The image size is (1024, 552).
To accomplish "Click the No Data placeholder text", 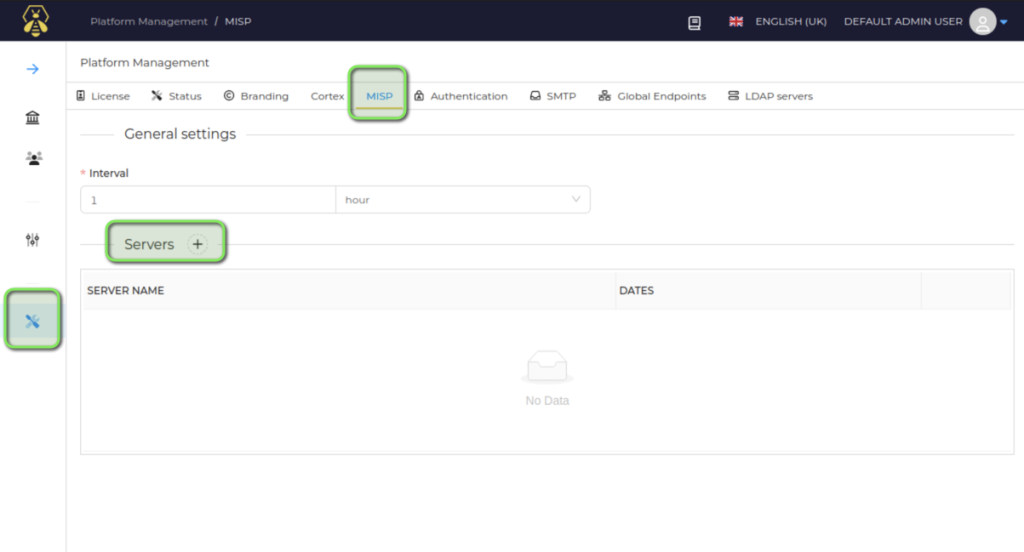I will click(547, 400).
